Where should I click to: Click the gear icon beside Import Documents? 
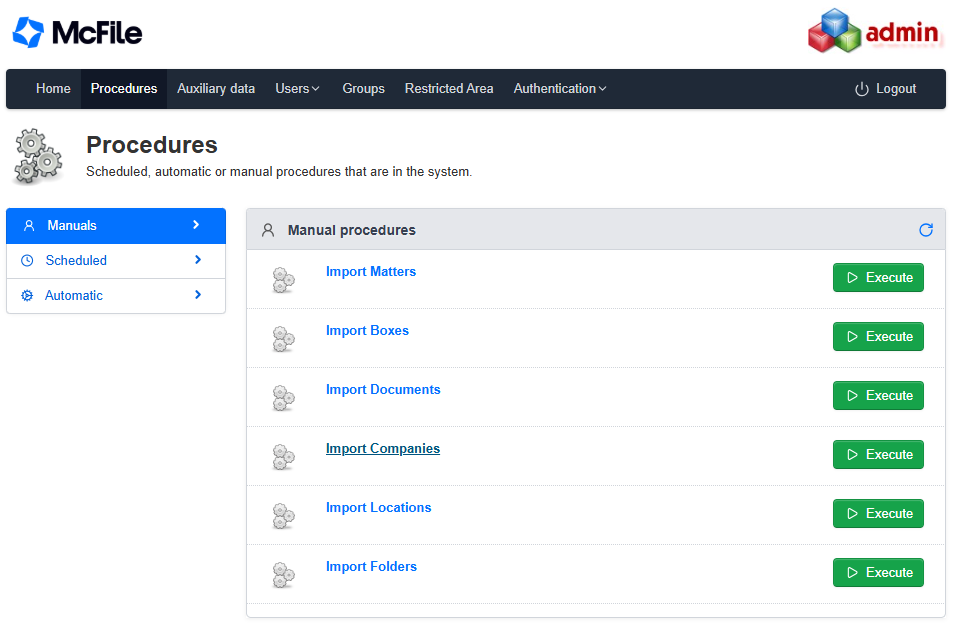(284, 398)
